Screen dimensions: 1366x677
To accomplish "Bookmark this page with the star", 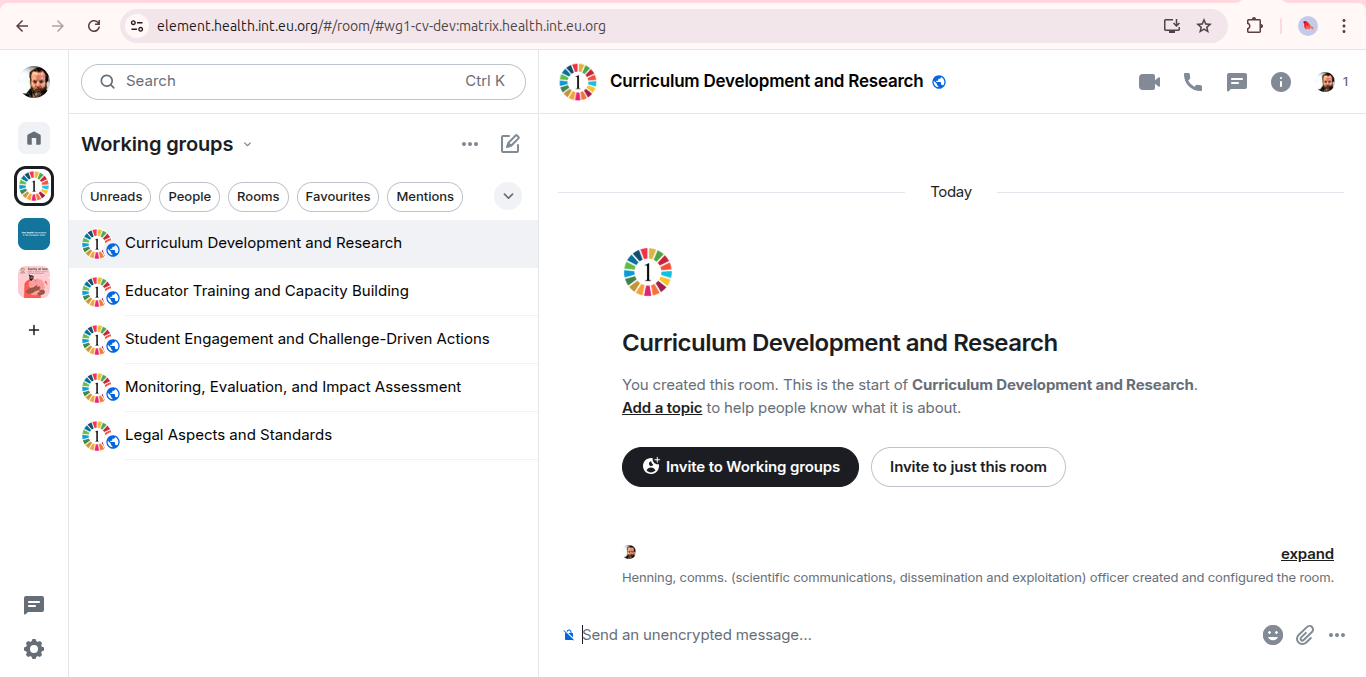I will click(1204, 26).
